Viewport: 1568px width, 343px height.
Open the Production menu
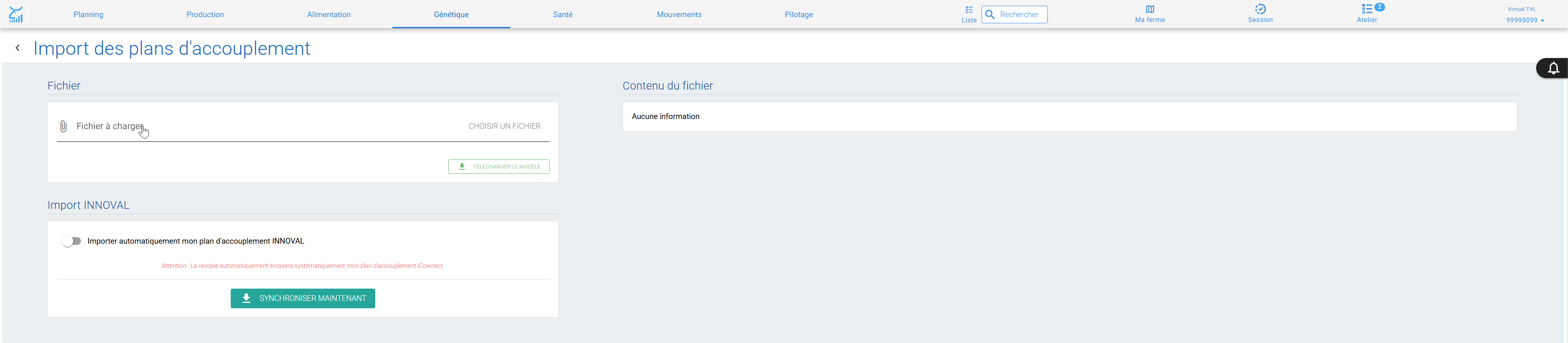pos(205,15)
